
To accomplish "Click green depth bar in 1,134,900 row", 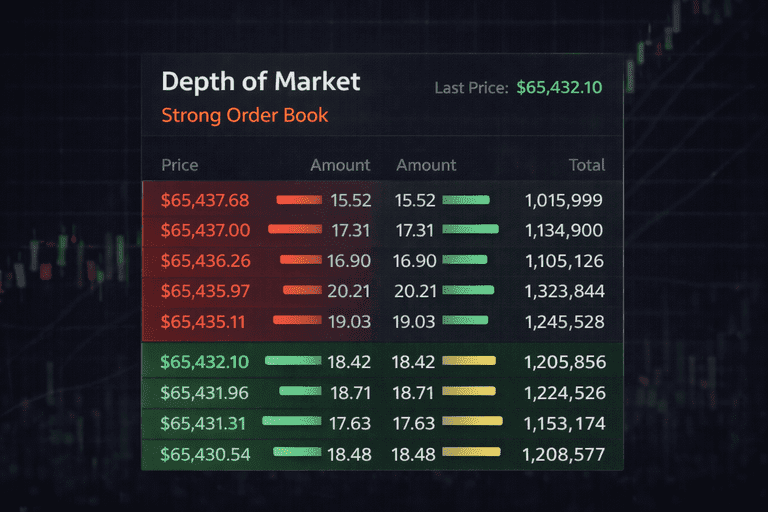I will coord(470,229).
